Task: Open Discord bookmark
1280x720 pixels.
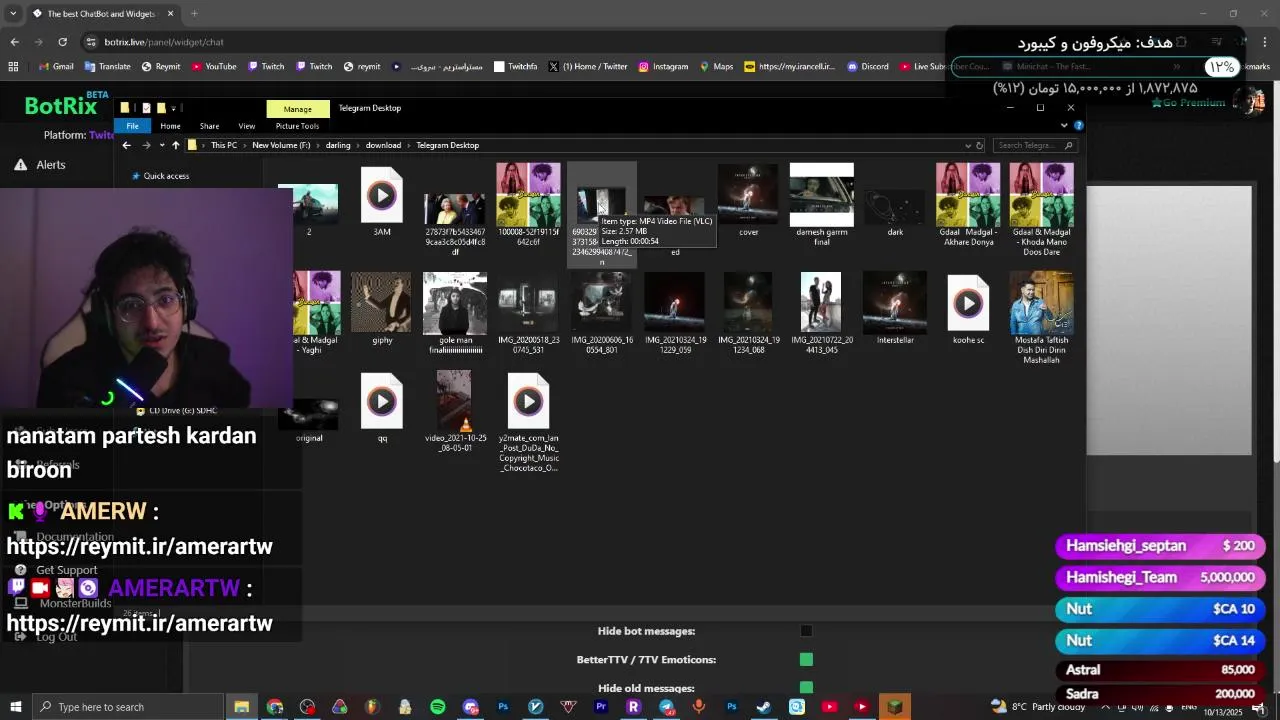Action: point(868,67)
